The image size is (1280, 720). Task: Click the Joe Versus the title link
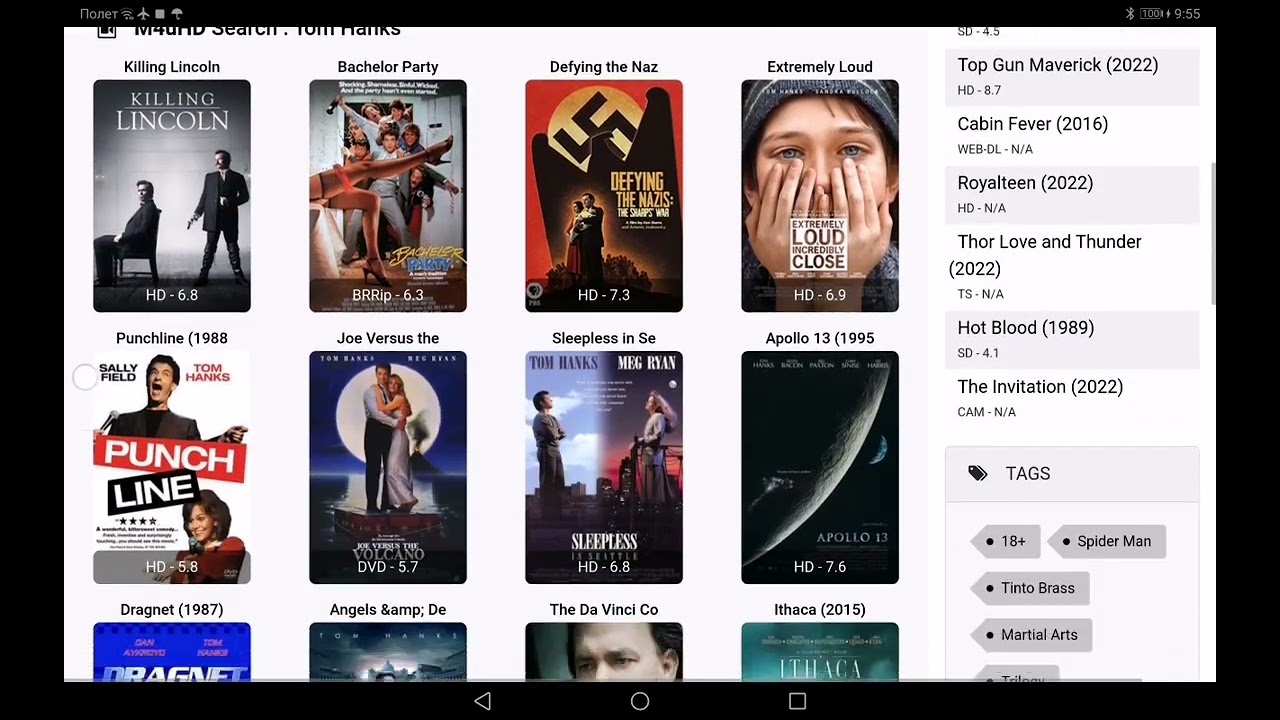(388, 338)
